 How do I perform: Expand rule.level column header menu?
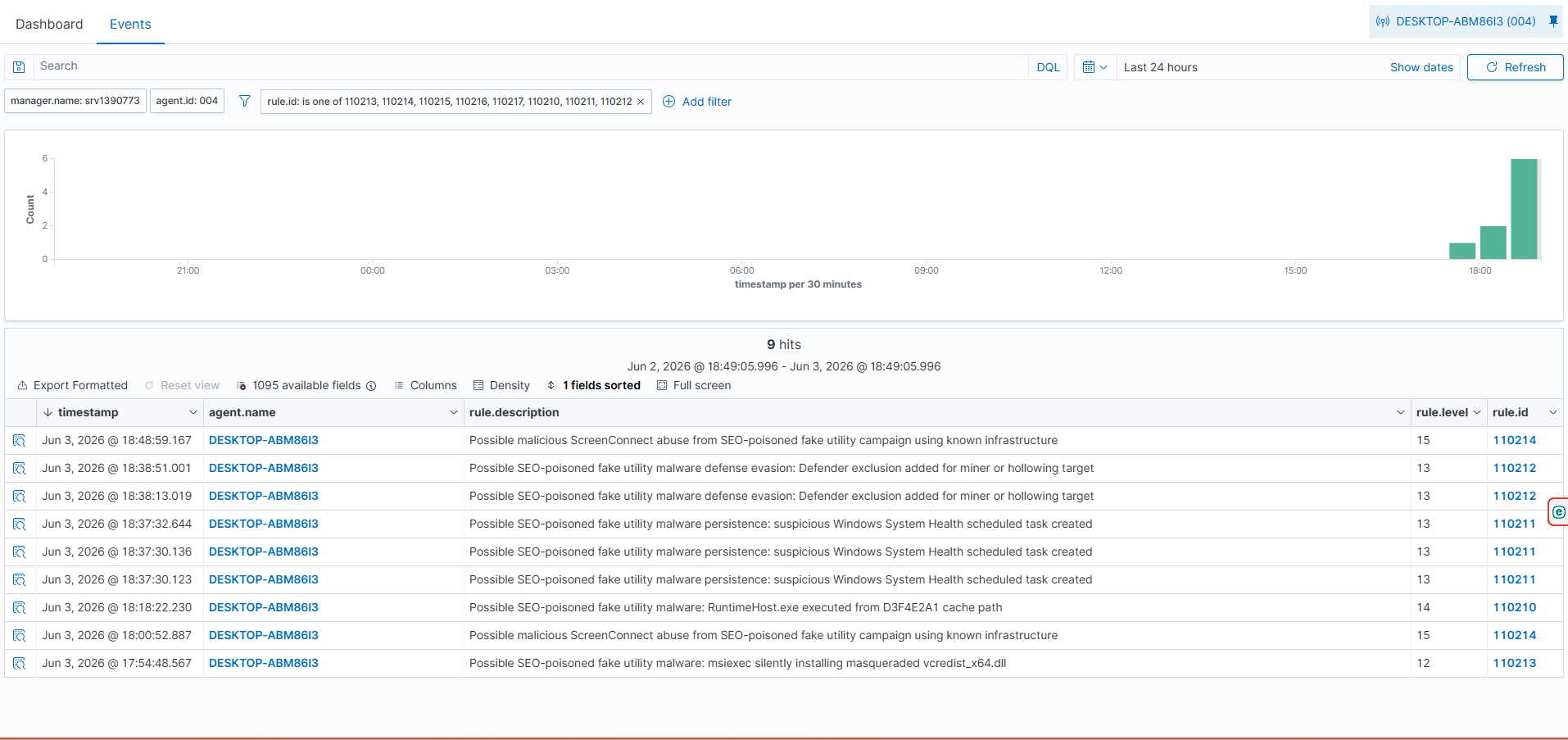click(x=1477, y=412)
